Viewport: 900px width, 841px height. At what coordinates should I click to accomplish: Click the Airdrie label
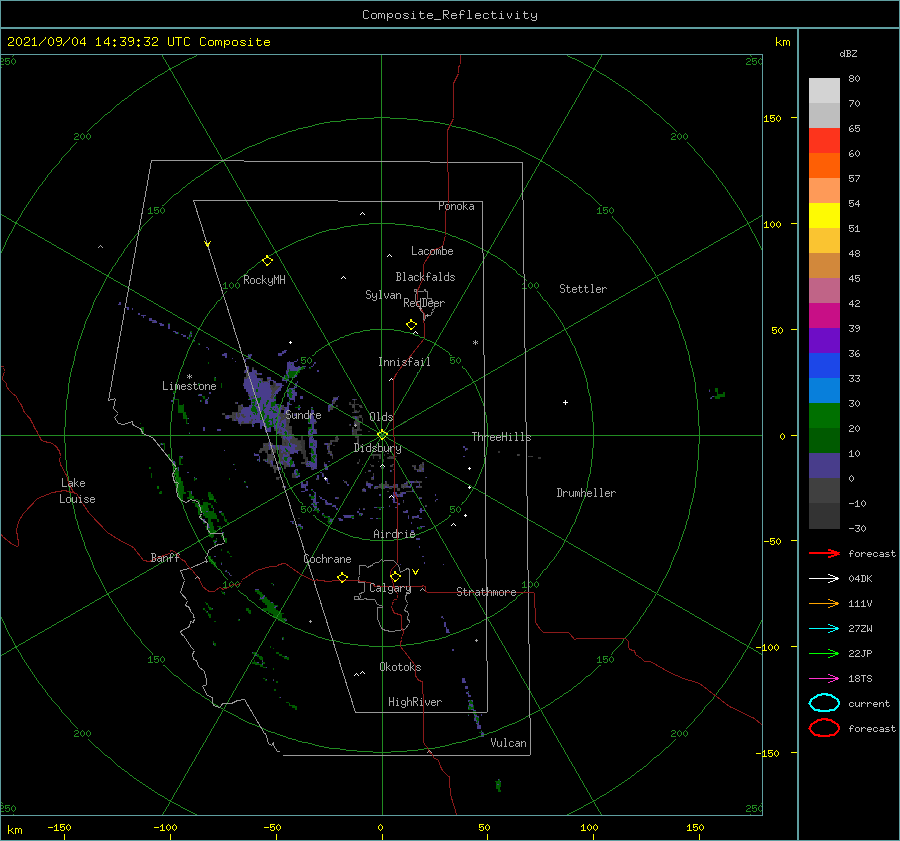click(x=394, y=534)
